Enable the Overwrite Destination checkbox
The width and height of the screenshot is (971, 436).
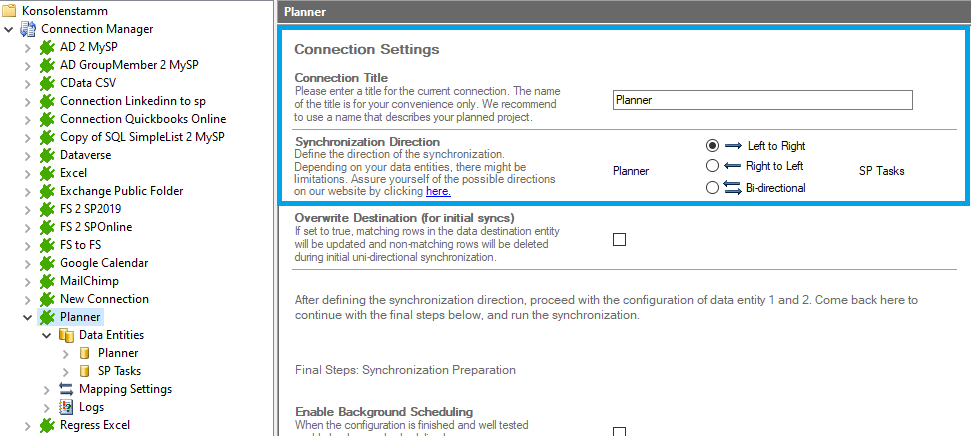click(x=619, y=239)
